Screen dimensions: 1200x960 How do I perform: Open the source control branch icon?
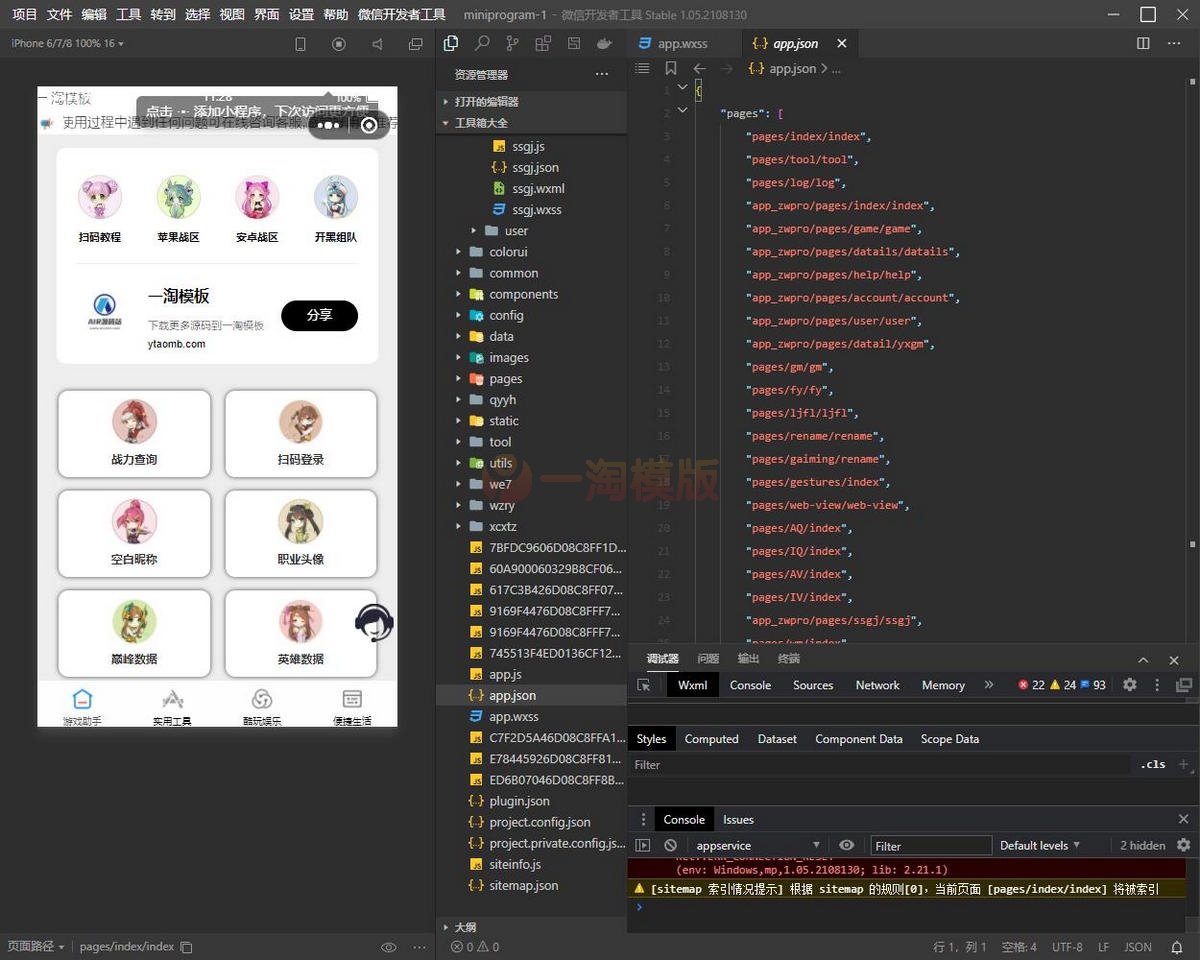click(512, 44)
